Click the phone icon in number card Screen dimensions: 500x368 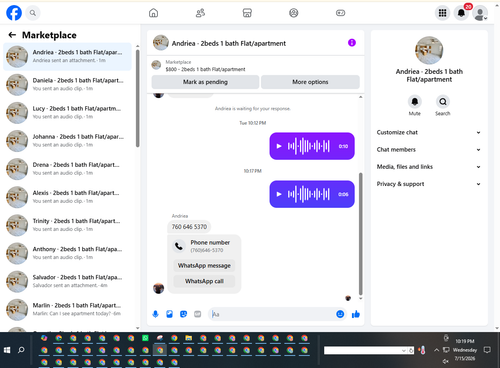pyautogui.click(x=179, y=246)
